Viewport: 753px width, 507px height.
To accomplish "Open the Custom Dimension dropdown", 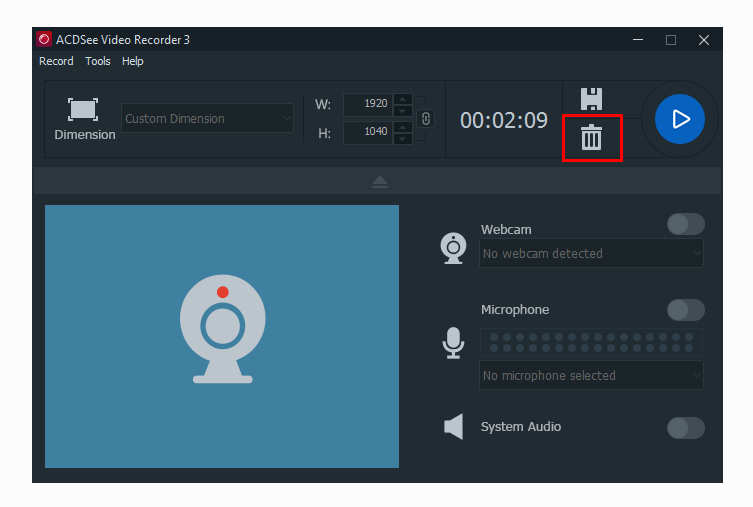I will tap(207, 118).
